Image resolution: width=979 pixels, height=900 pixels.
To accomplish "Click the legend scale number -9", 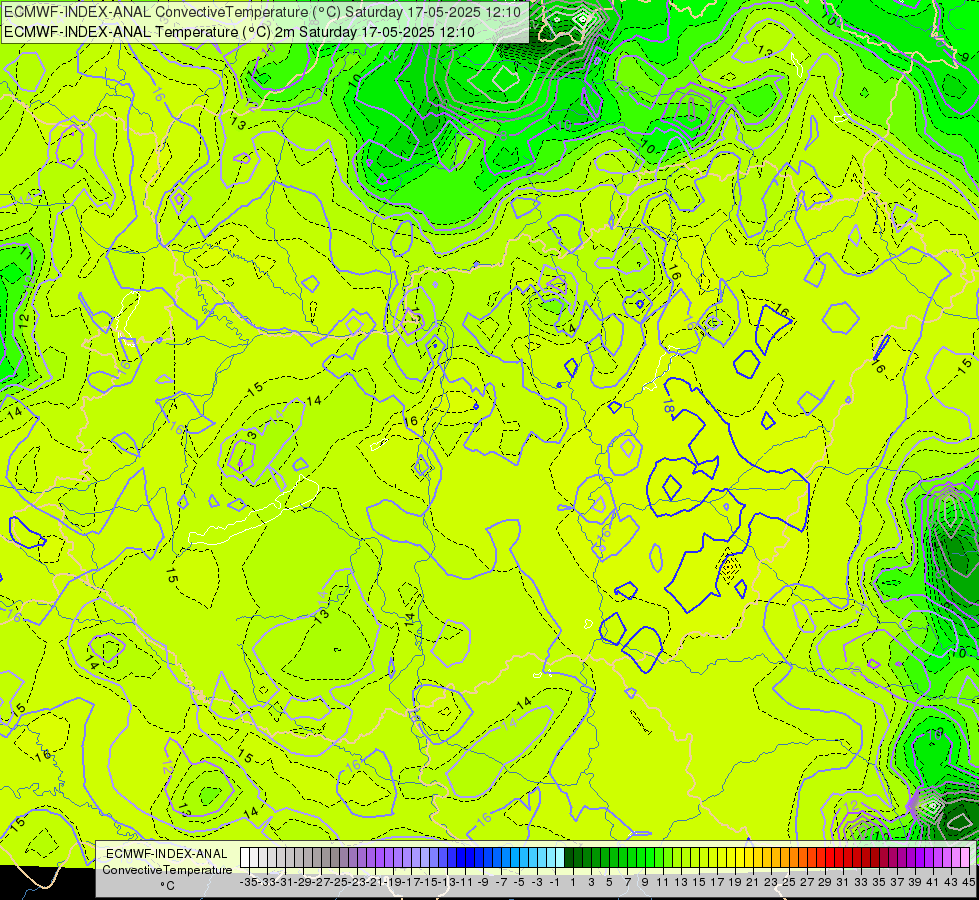I will 483,882.
